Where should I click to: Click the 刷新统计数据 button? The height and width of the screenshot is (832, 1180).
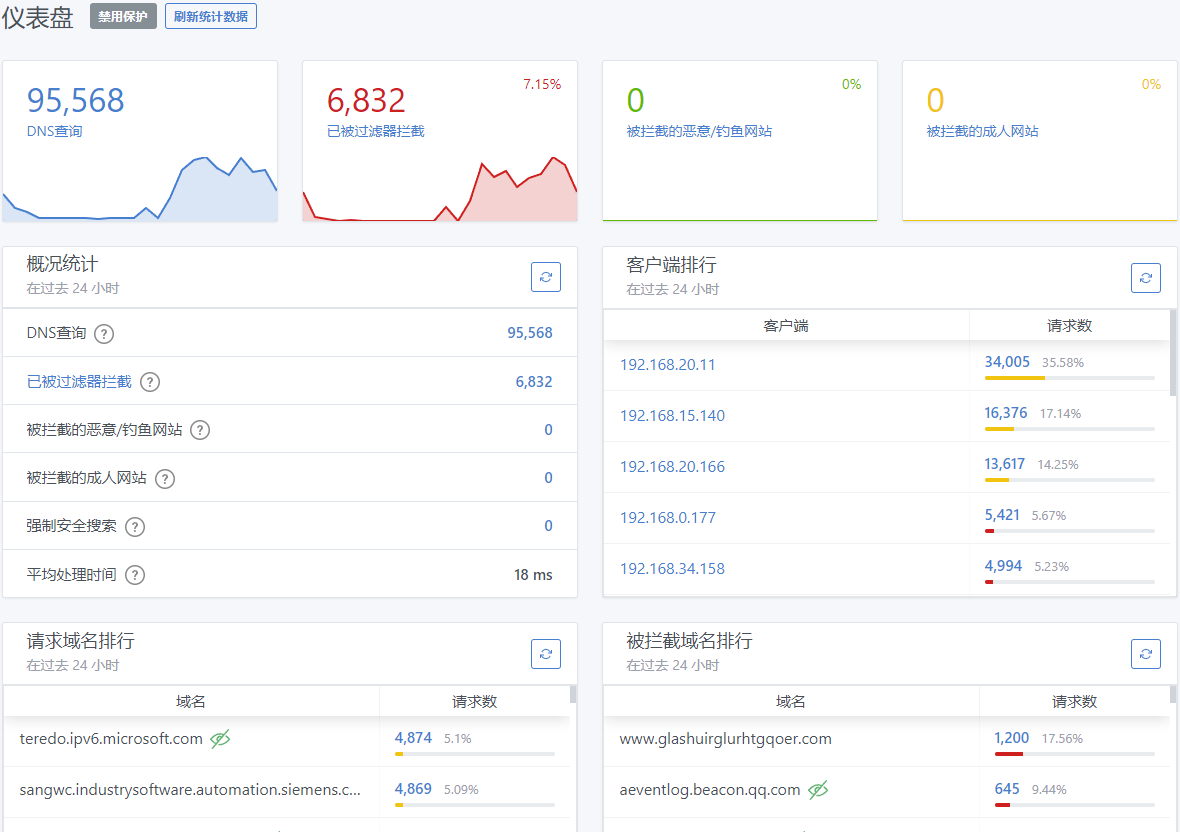click(211, 17)
